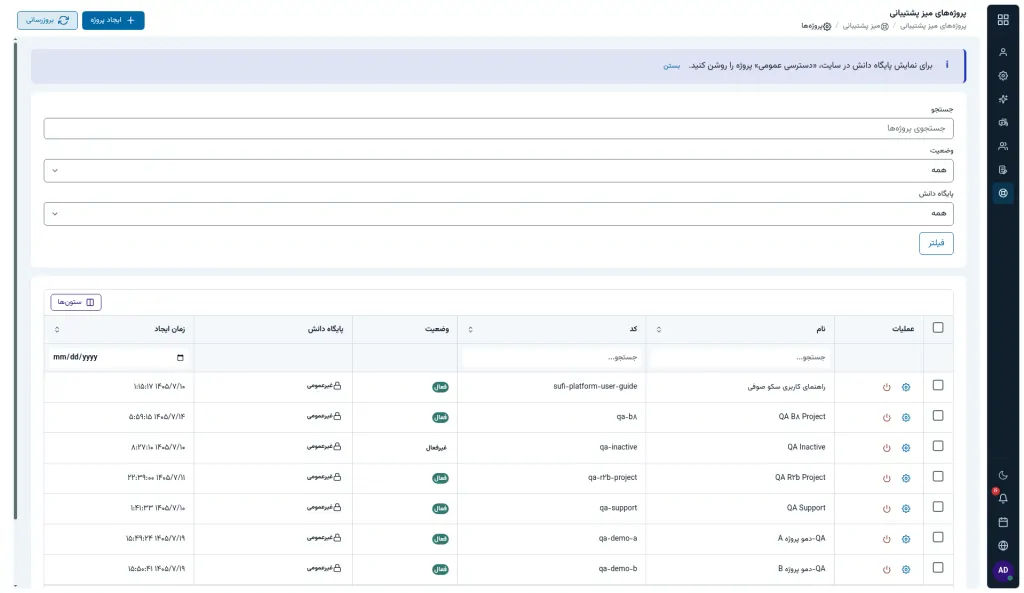
Task: Click the کد column search field
Action: [551, 358]
